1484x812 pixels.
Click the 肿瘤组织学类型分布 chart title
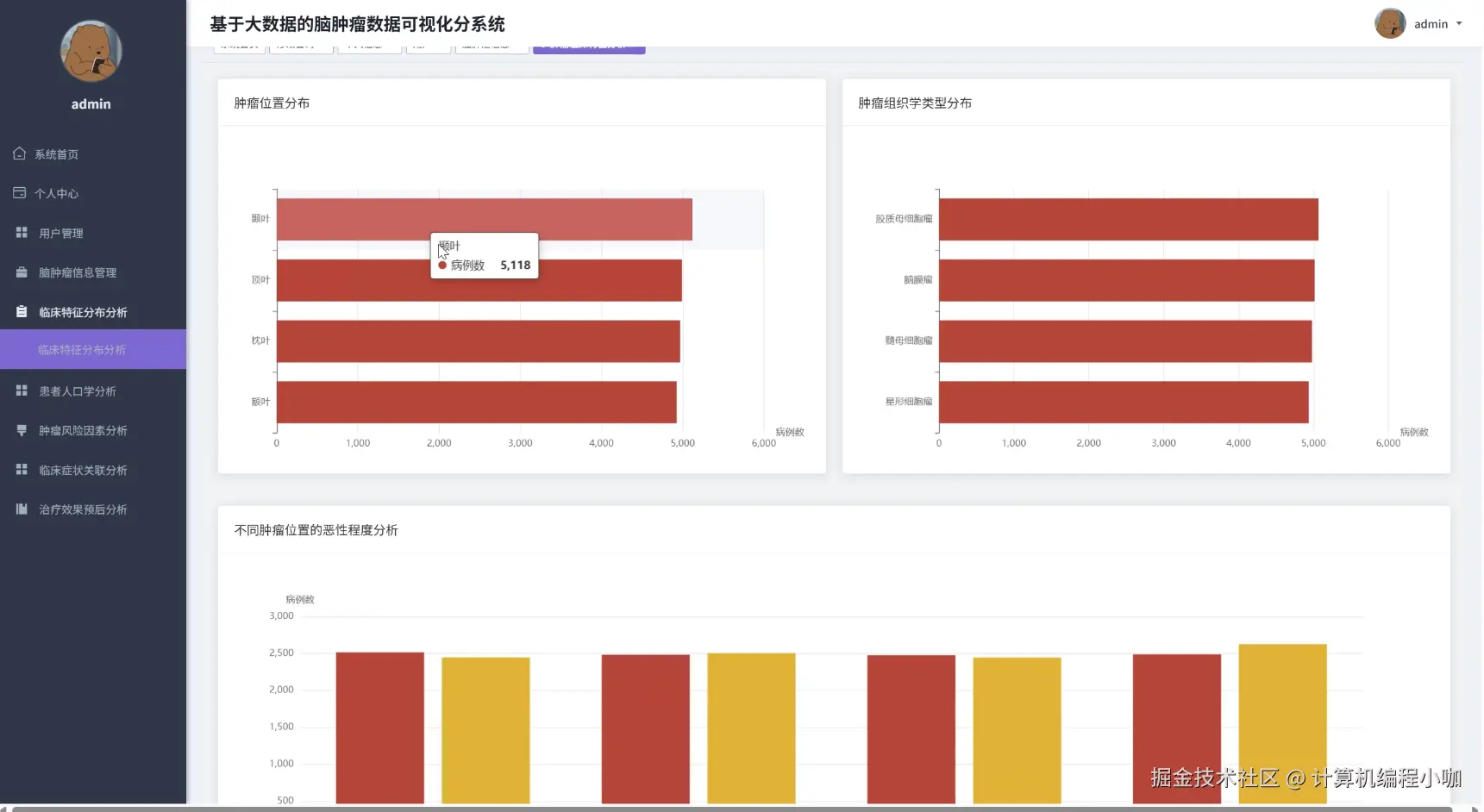(915, 103)
